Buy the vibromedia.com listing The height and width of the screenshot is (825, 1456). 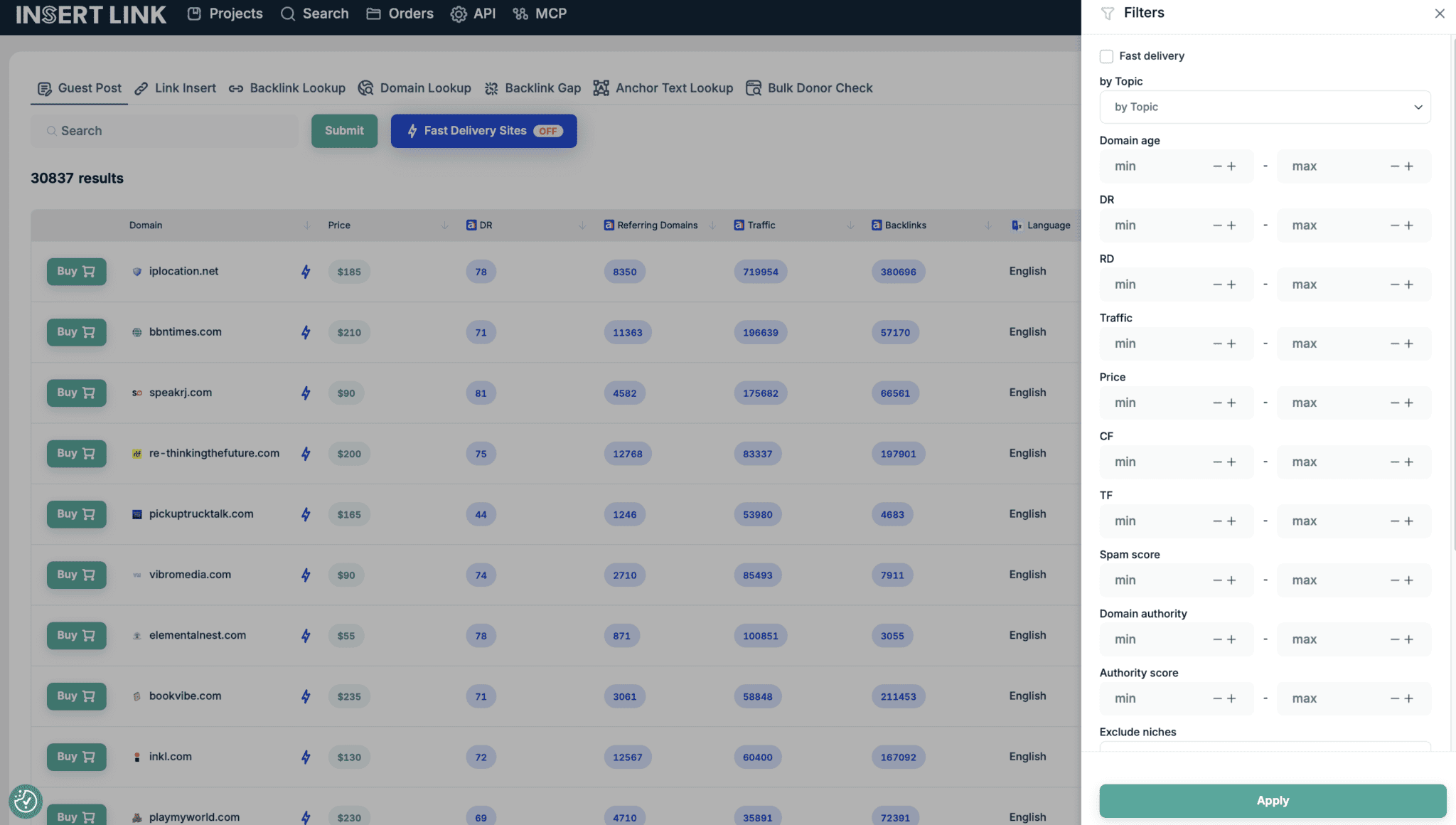point(76,575)
